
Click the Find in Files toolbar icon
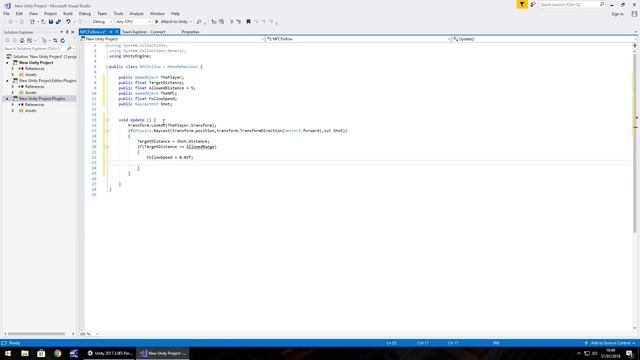point(199,22)
